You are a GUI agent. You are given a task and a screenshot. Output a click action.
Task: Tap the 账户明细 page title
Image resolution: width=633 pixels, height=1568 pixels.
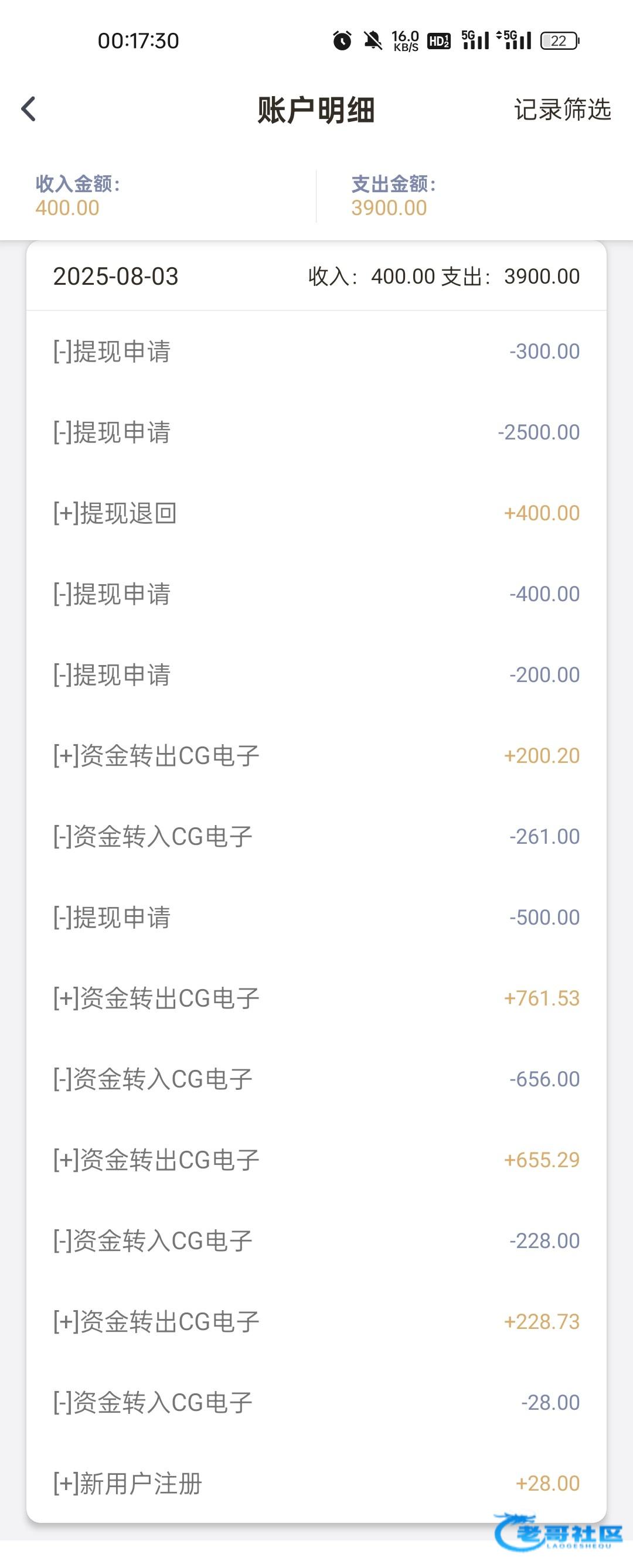click(316, 110)
